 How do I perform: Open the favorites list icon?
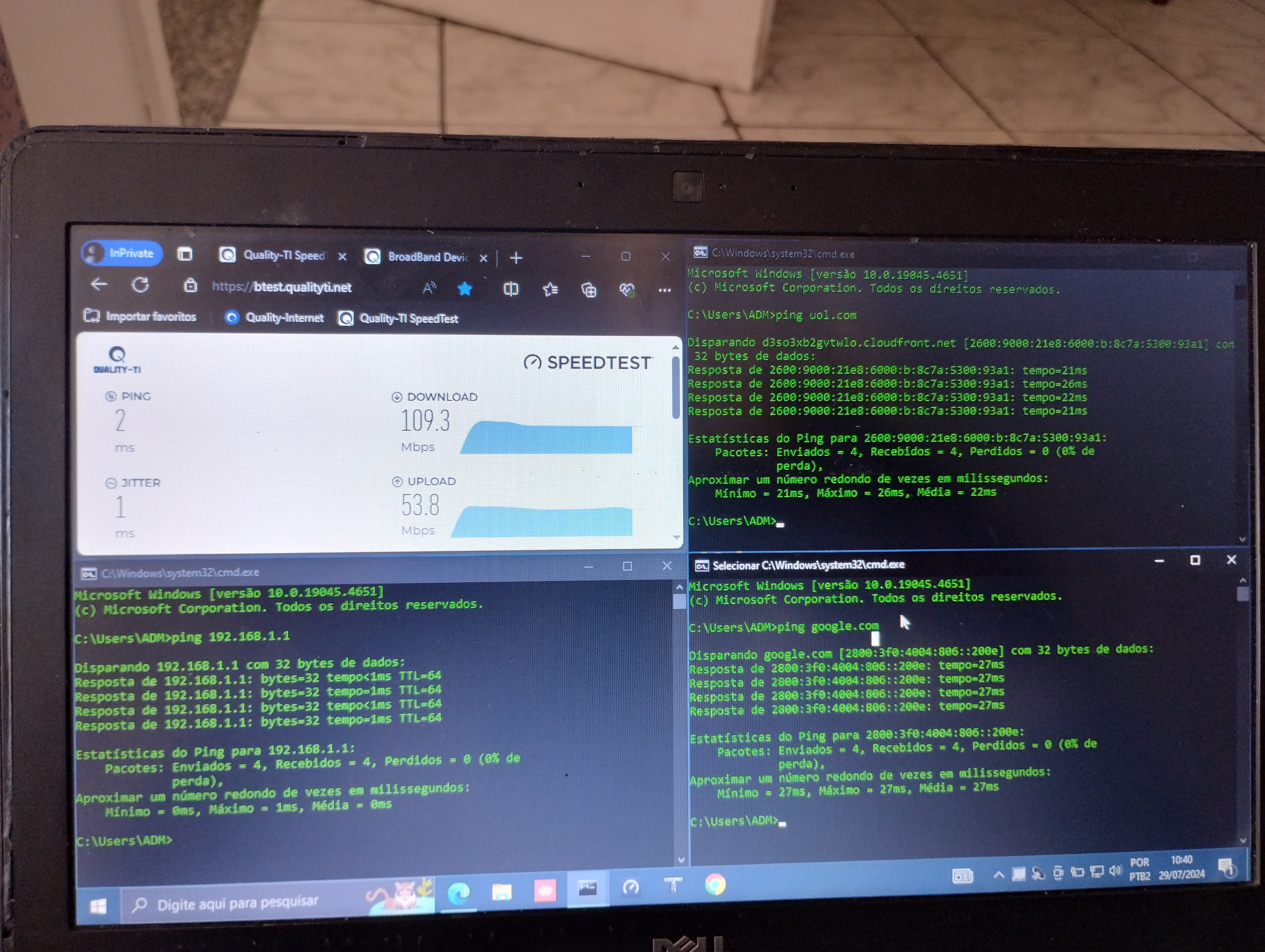550,290
